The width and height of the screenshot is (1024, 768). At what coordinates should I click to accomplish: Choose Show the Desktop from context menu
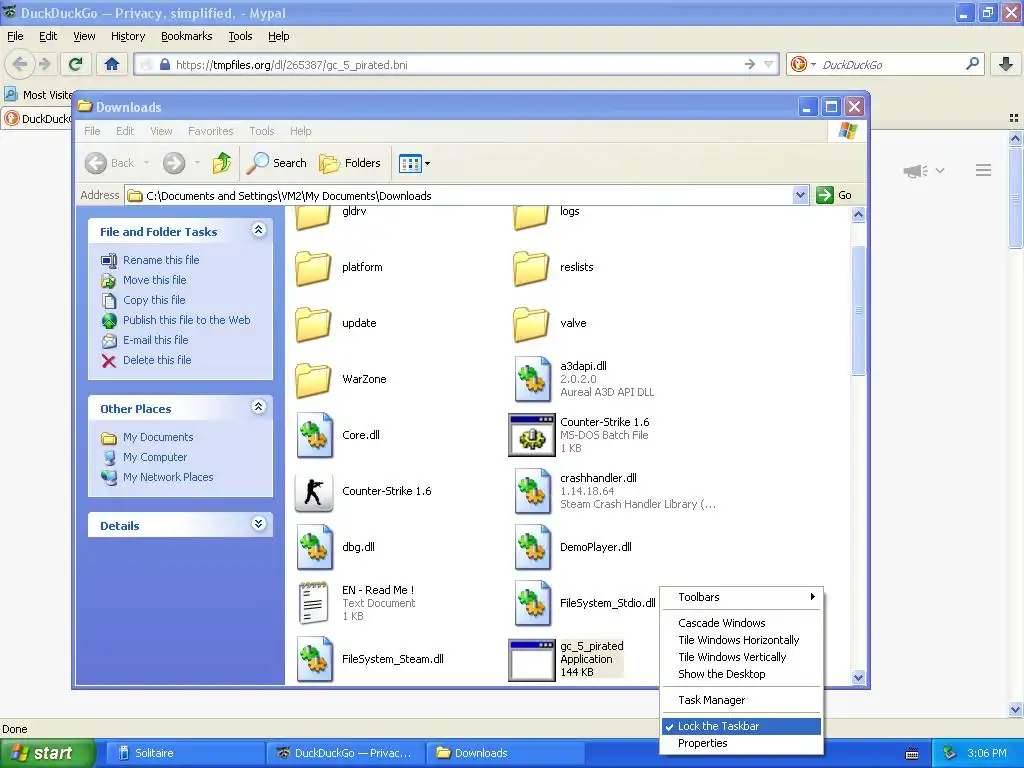741,674
